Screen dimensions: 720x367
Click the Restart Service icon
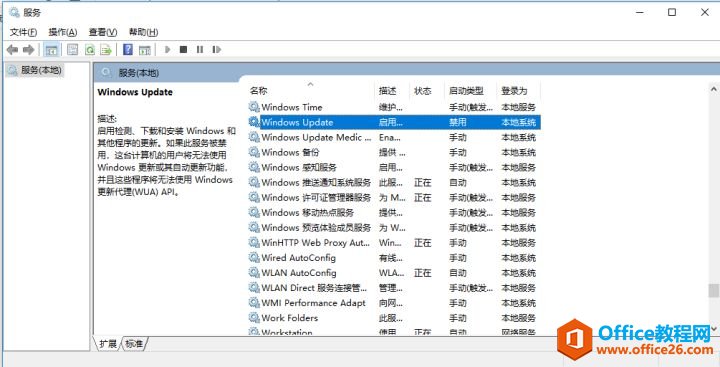(x=216, y=50)
